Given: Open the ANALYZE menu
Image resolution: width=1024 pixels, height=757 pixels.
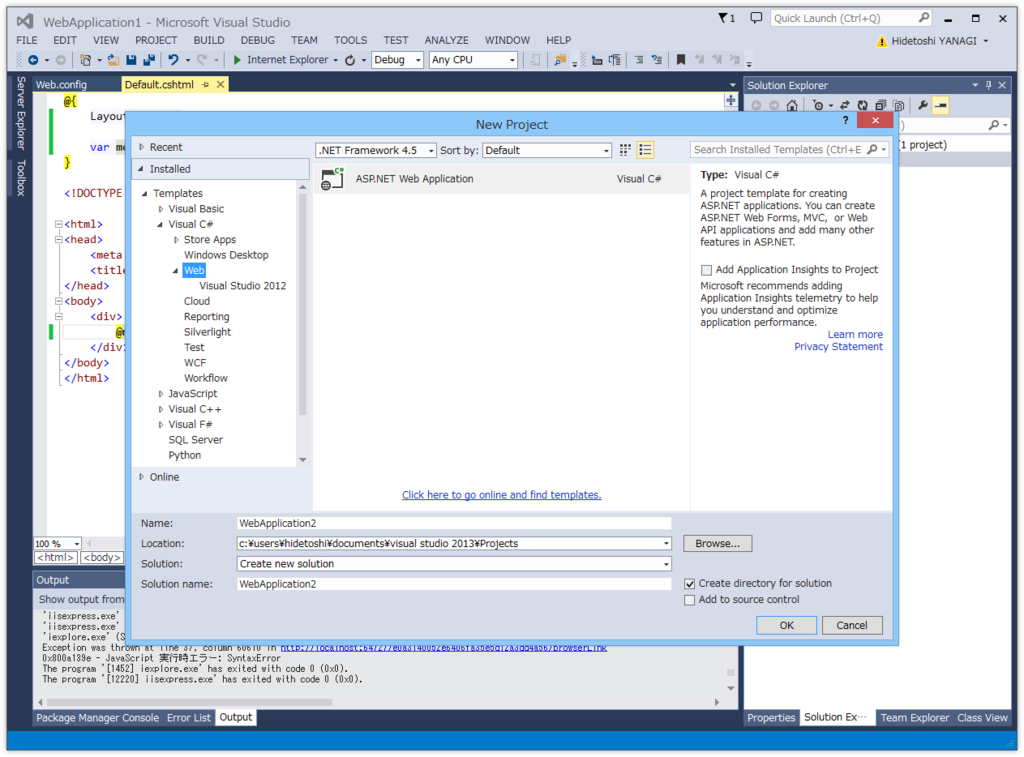Looking at the screenshot, I should click(447, 40).
